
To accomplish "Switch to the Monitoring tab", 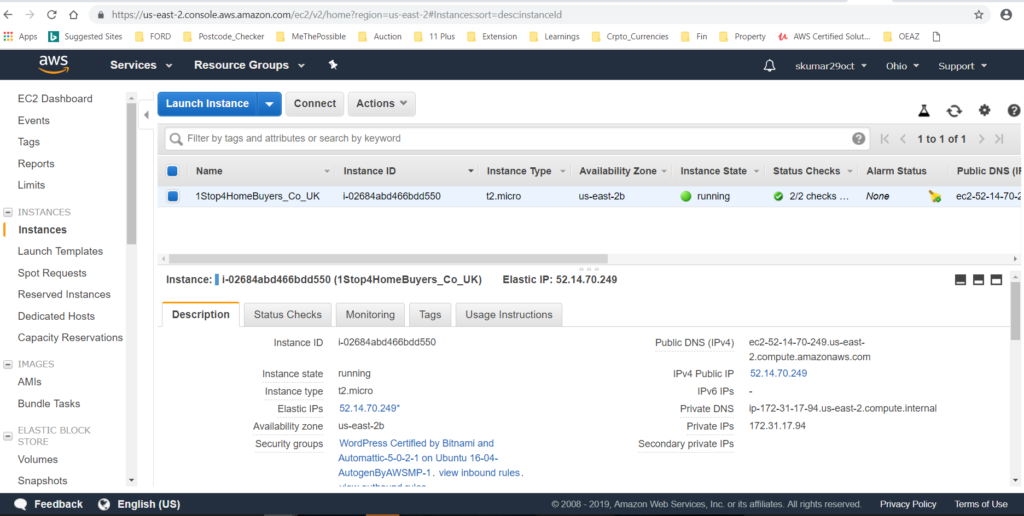I will click(x=370, y=314).
